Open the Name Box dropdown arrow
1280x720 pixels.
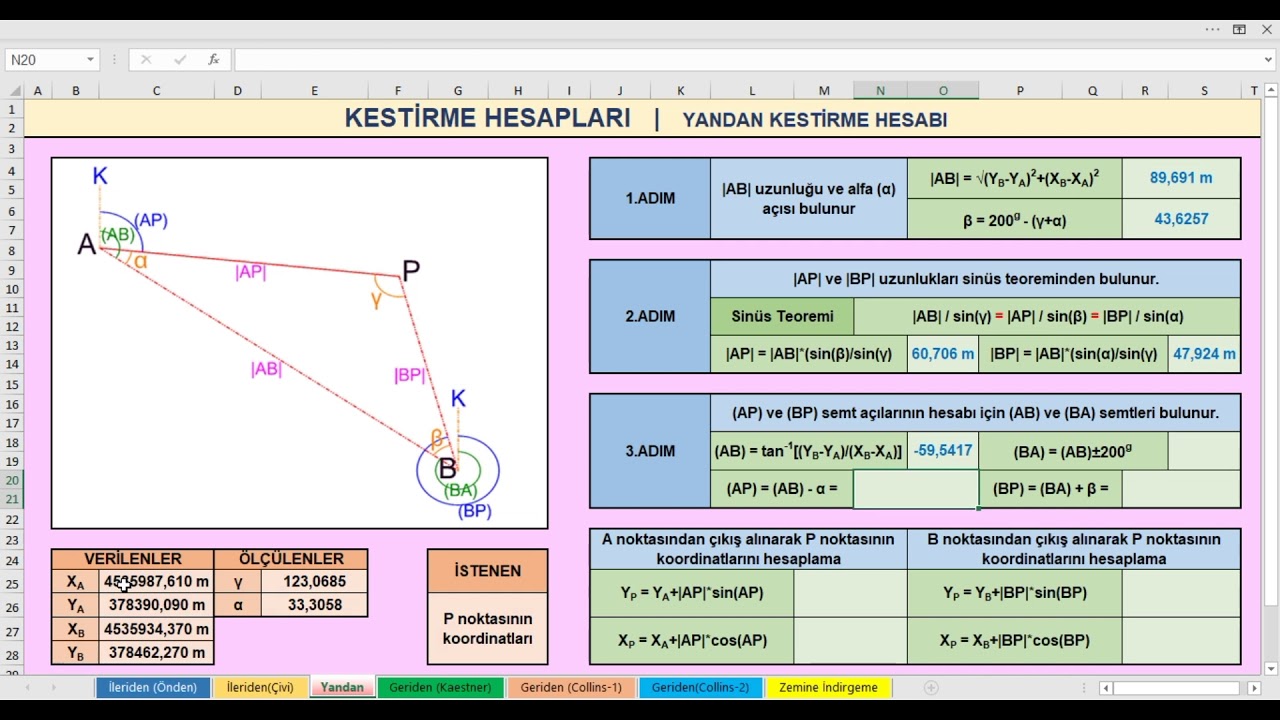pos(90,60)
